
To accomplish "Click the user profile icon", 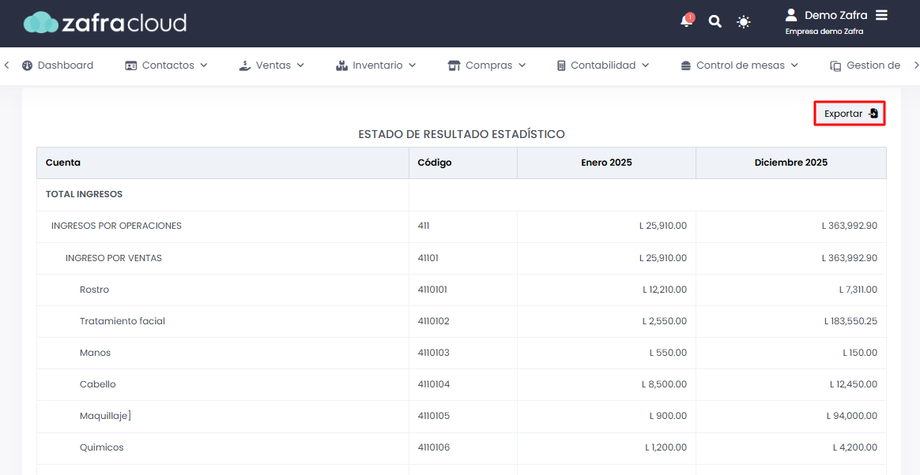I will [x=792, y=15].
